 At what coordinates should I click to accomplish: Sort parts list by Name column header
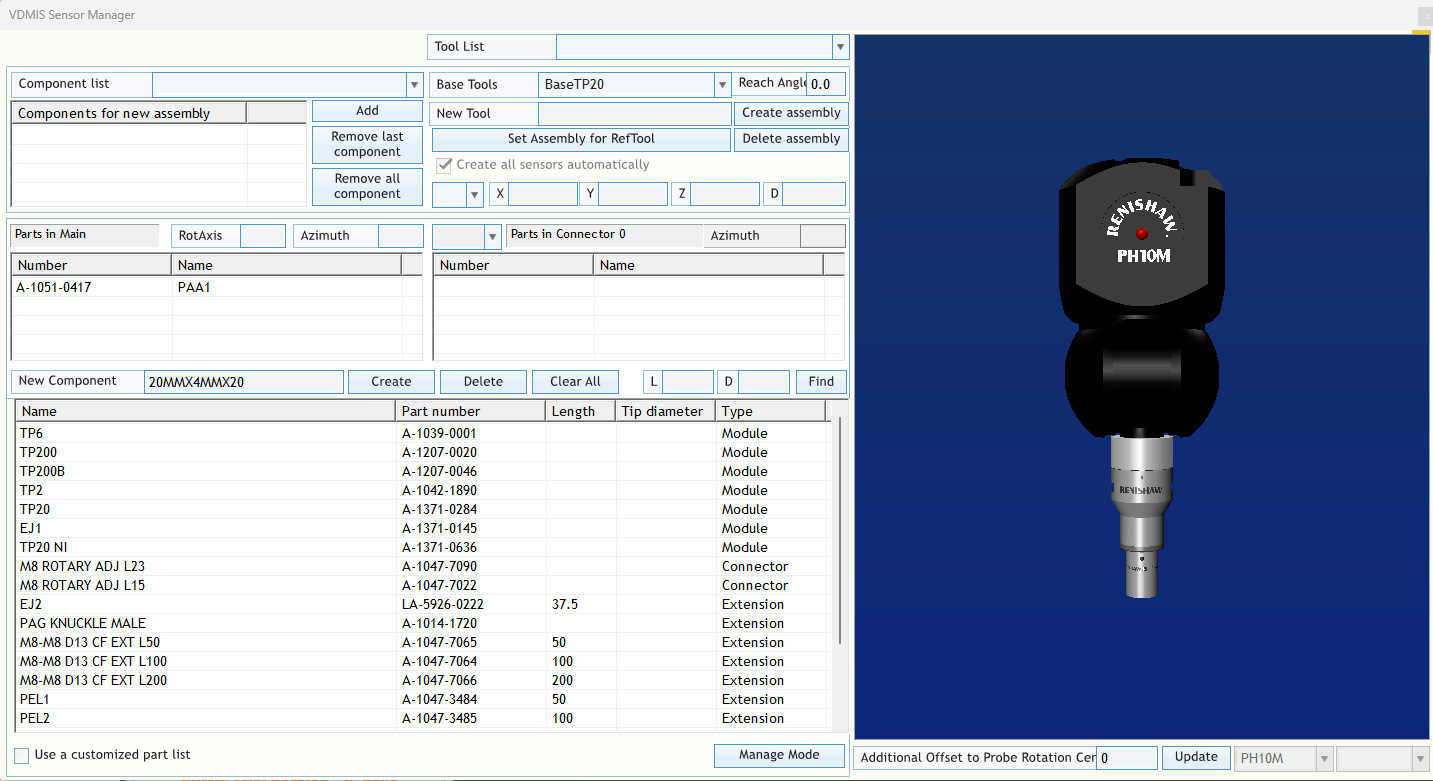click(x=206, y=411)
